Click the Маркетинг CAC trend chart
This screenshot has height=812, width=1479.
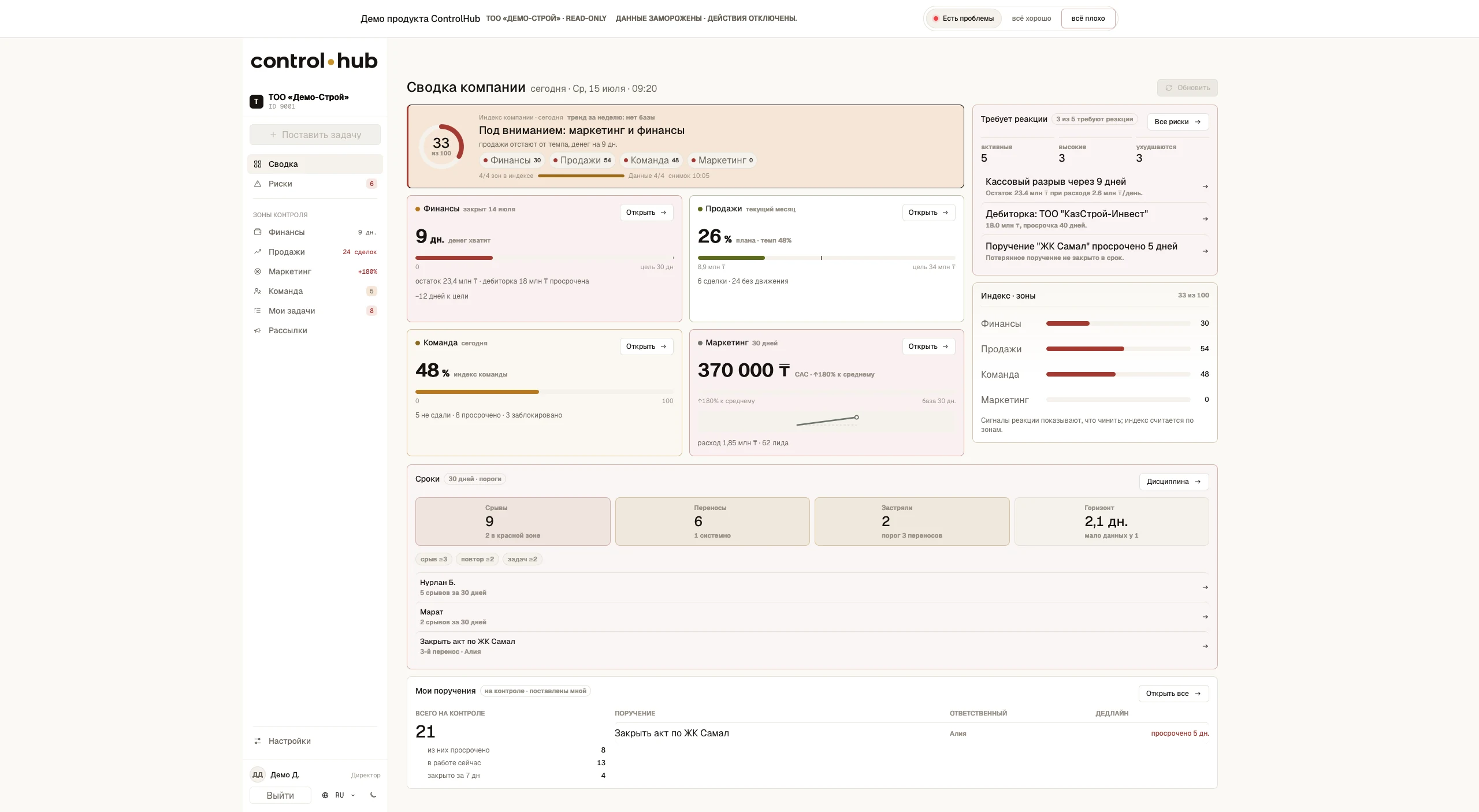coord(826,421)
